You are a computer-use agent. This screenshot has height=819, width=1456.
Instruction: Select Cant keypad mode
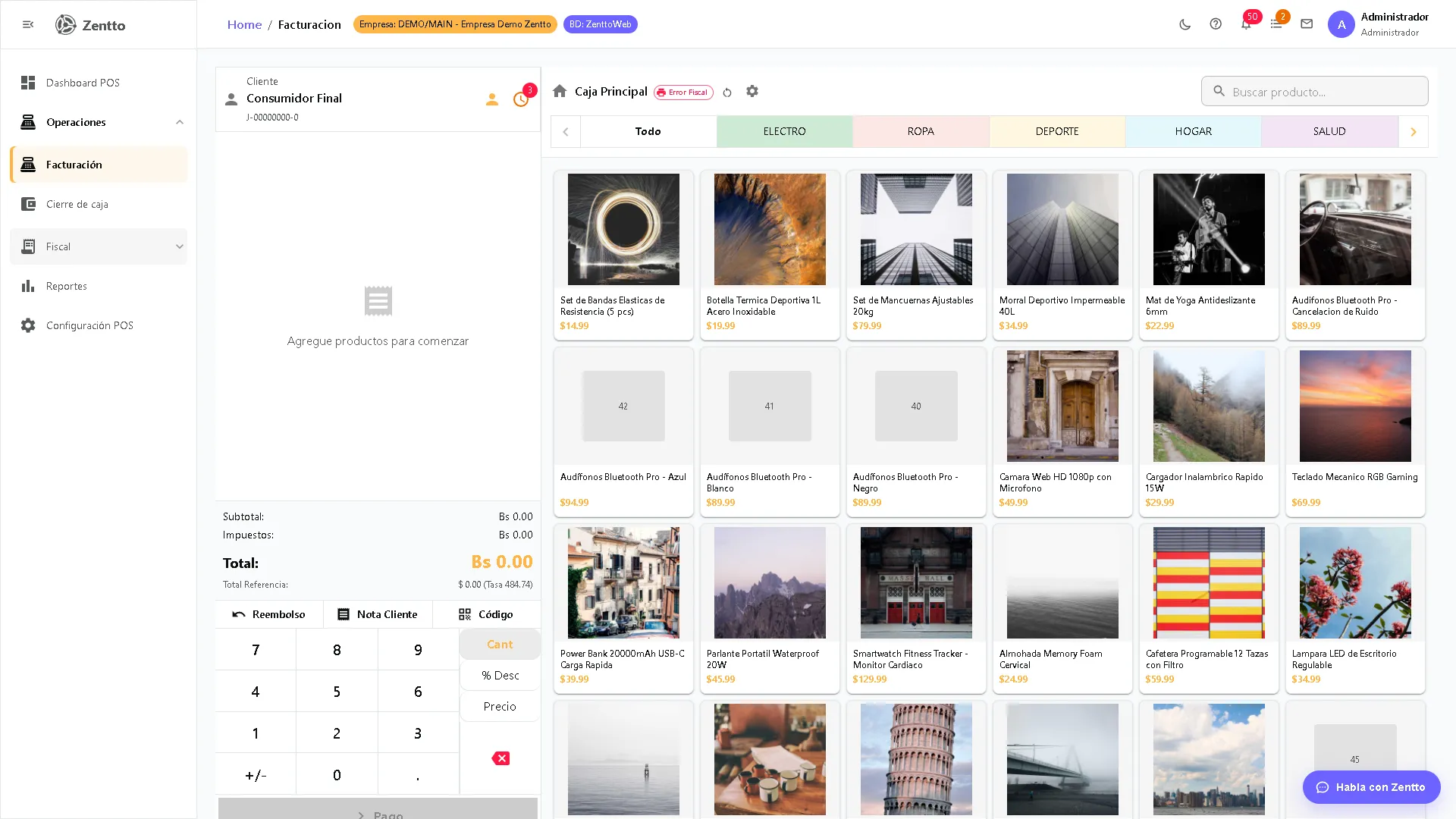(500, 645)
